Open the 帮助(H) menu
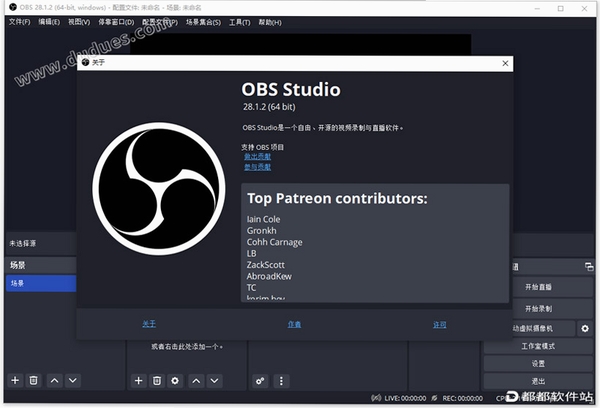This screenshot has height=408, width=600. 270,22
